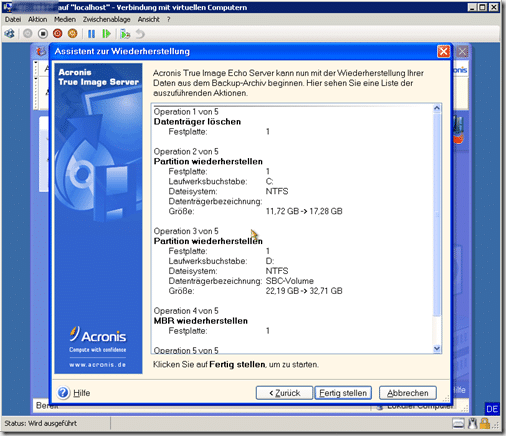Open the ? help menu

[x=169, y=19]
